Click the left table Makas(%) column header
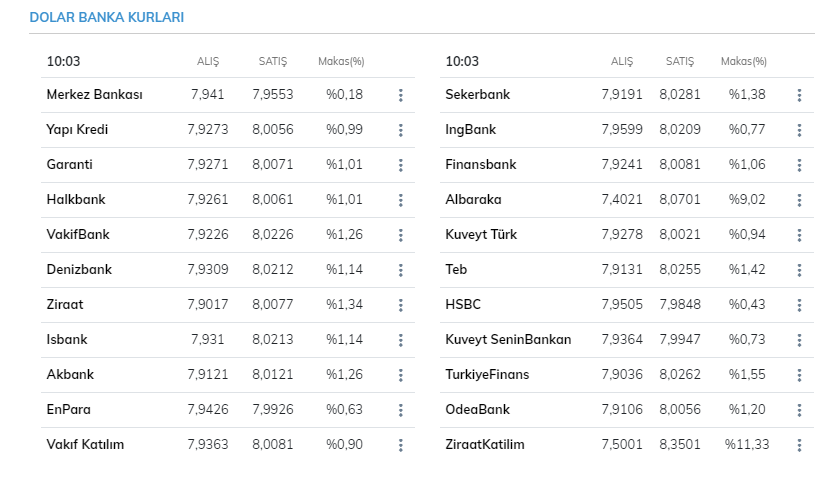This screenshot has width=837, height=477. coord(341,62)
